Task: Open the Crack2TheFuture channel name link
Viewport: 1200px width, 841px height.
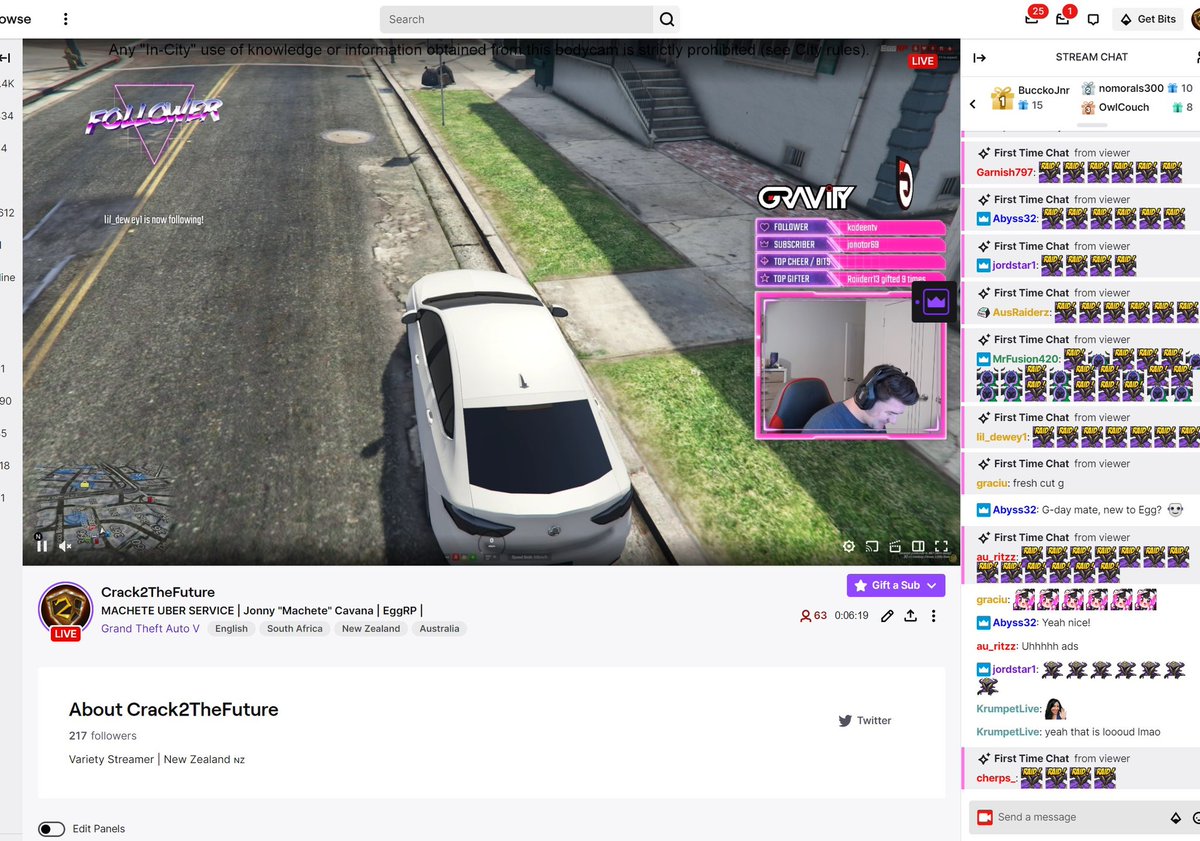Action: pos(158,592)
